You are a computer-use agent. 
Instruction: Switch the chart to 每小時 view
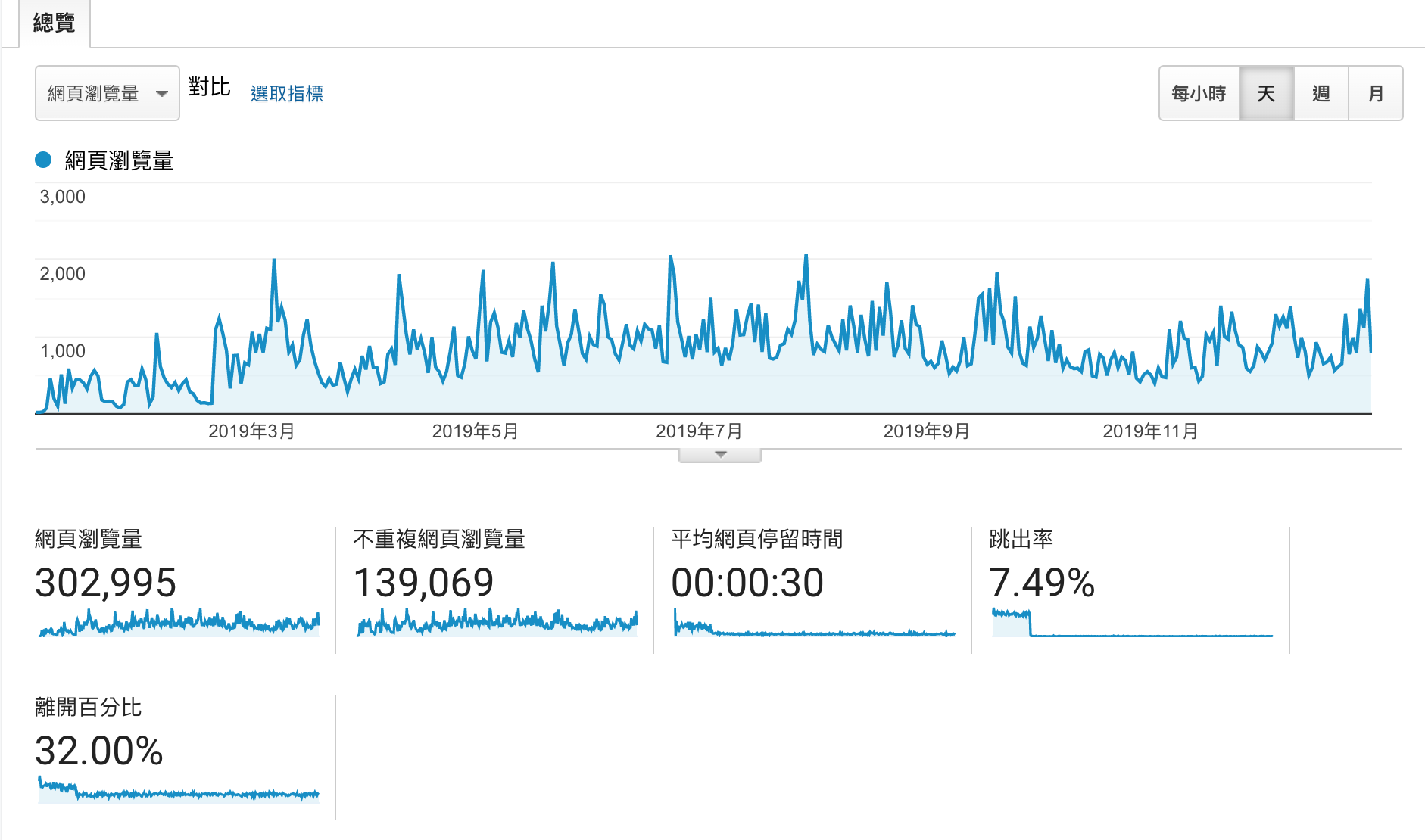(1199, 93)
